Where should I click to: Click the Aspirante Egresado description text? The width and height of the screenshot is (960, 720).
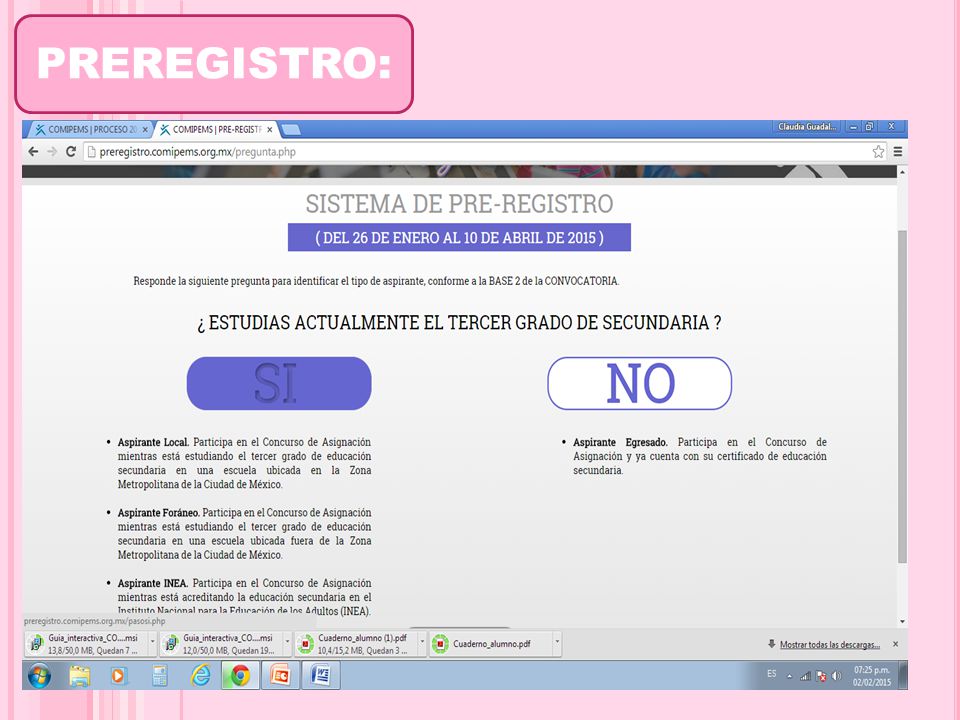tap(700, 456)
